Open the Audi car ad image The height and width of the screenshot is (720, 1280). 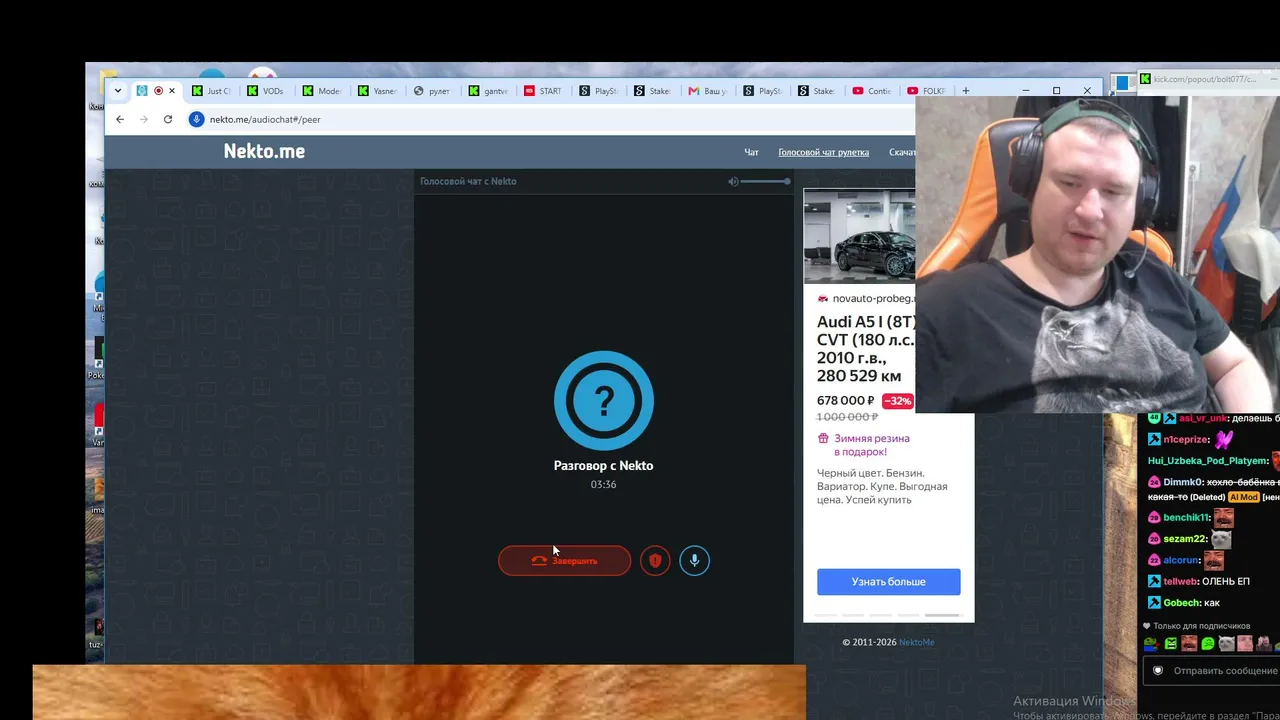click(859, 237)
